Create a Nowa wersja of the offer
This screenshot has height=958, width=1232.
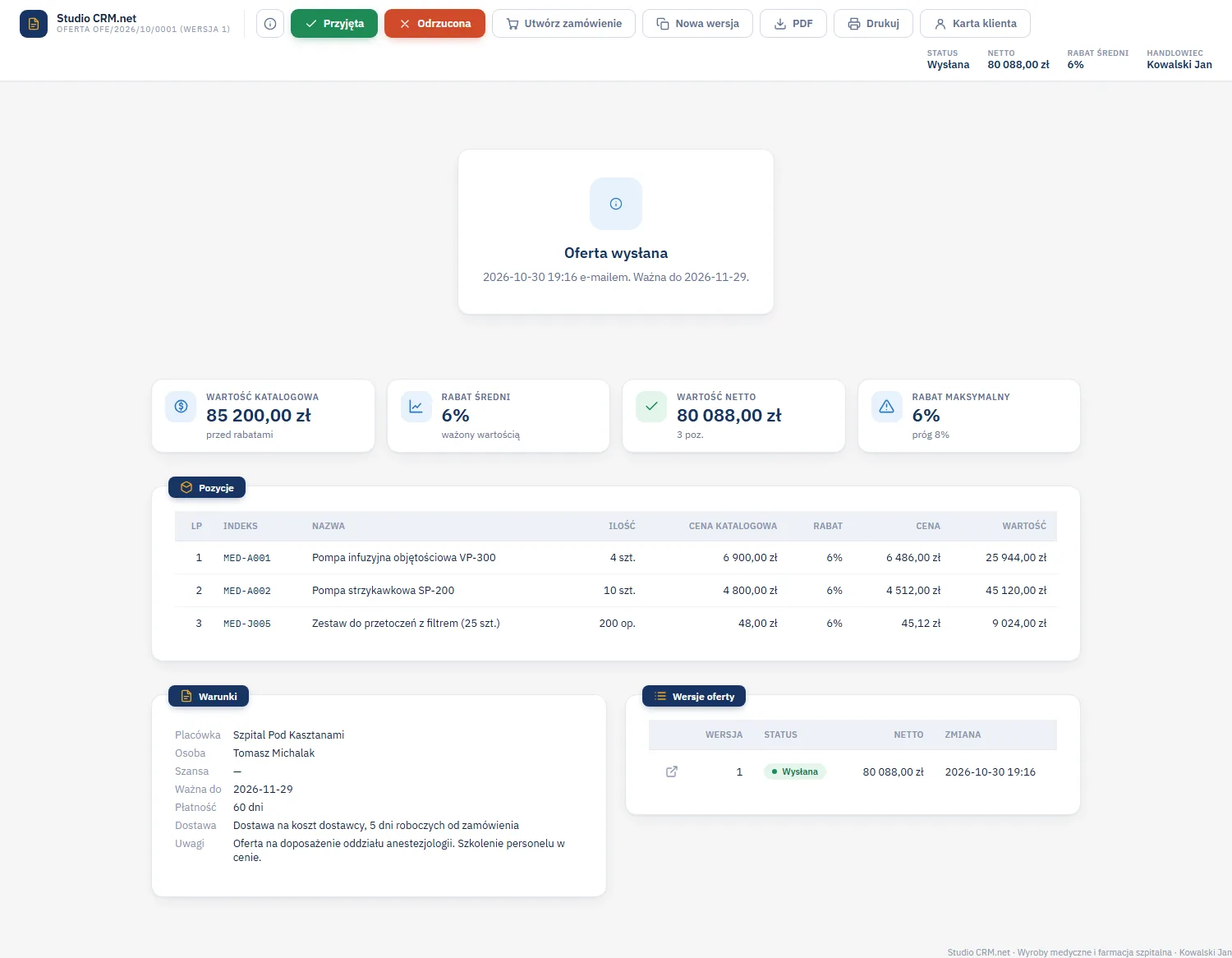pyautogui.click(x=697, y=24)
